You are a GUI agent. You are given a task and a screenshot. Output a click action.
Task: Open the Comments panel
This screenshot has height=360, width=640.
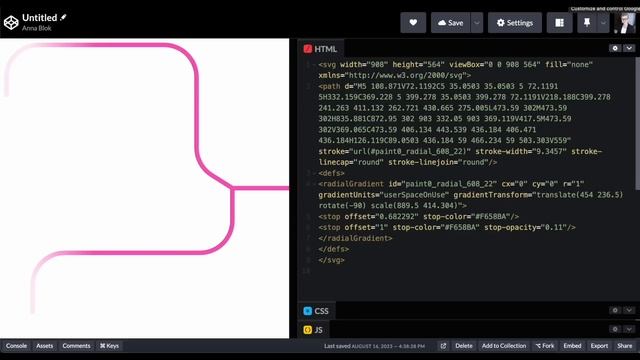pyautogui.click(x=76, y=346)
